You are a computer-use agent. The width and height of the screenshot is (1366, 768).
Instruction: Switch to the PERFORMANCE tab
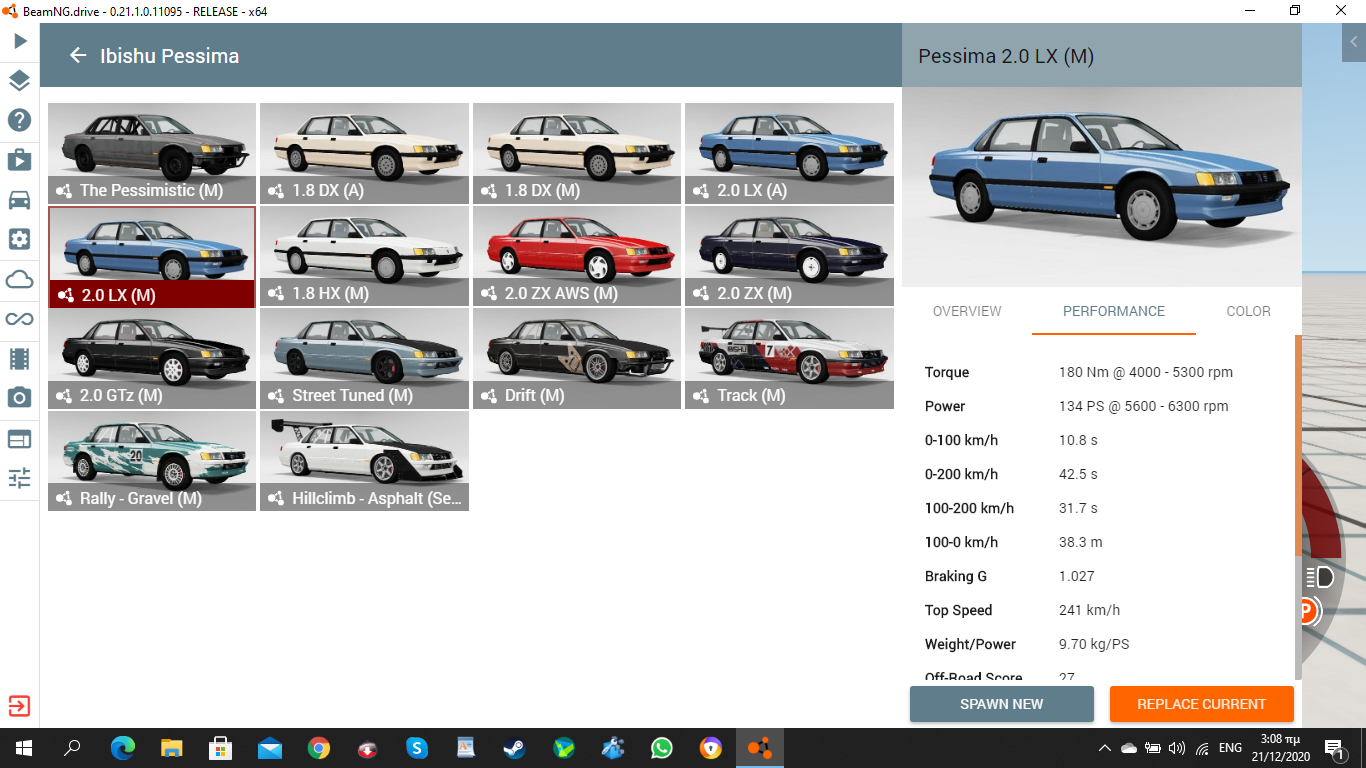click(1114, 311)
